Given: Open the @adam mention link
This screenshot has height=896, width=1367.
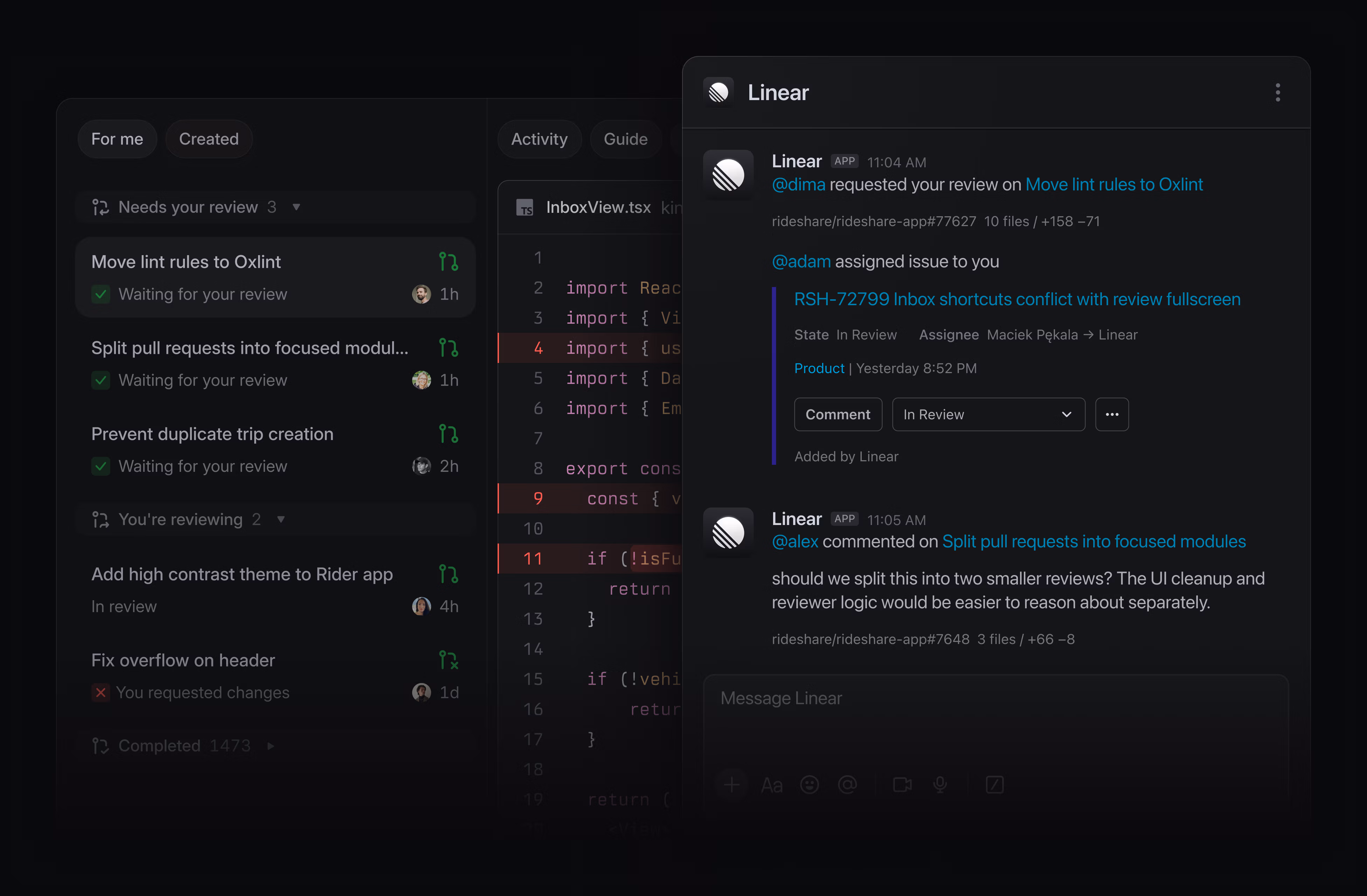Looking at the screenshot, I should point(801,261).
